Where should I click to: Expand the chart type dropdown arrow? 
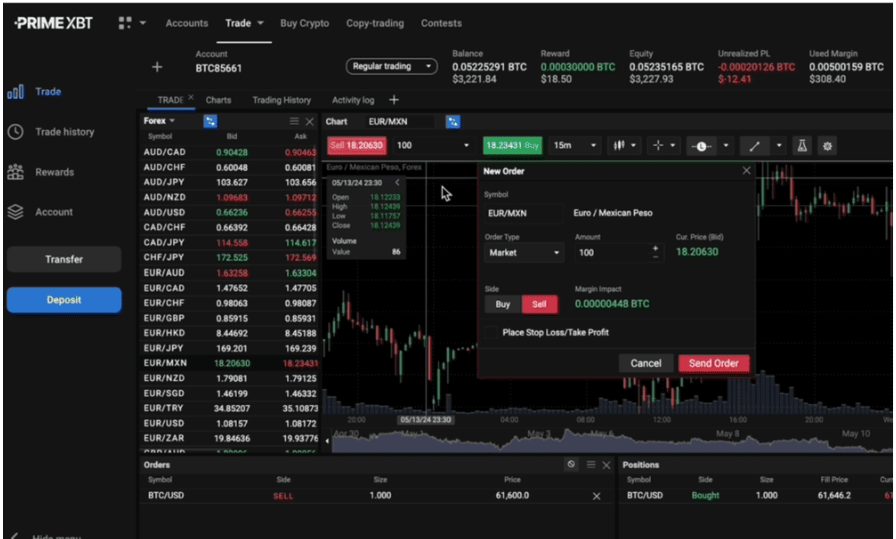coord(633,146)
